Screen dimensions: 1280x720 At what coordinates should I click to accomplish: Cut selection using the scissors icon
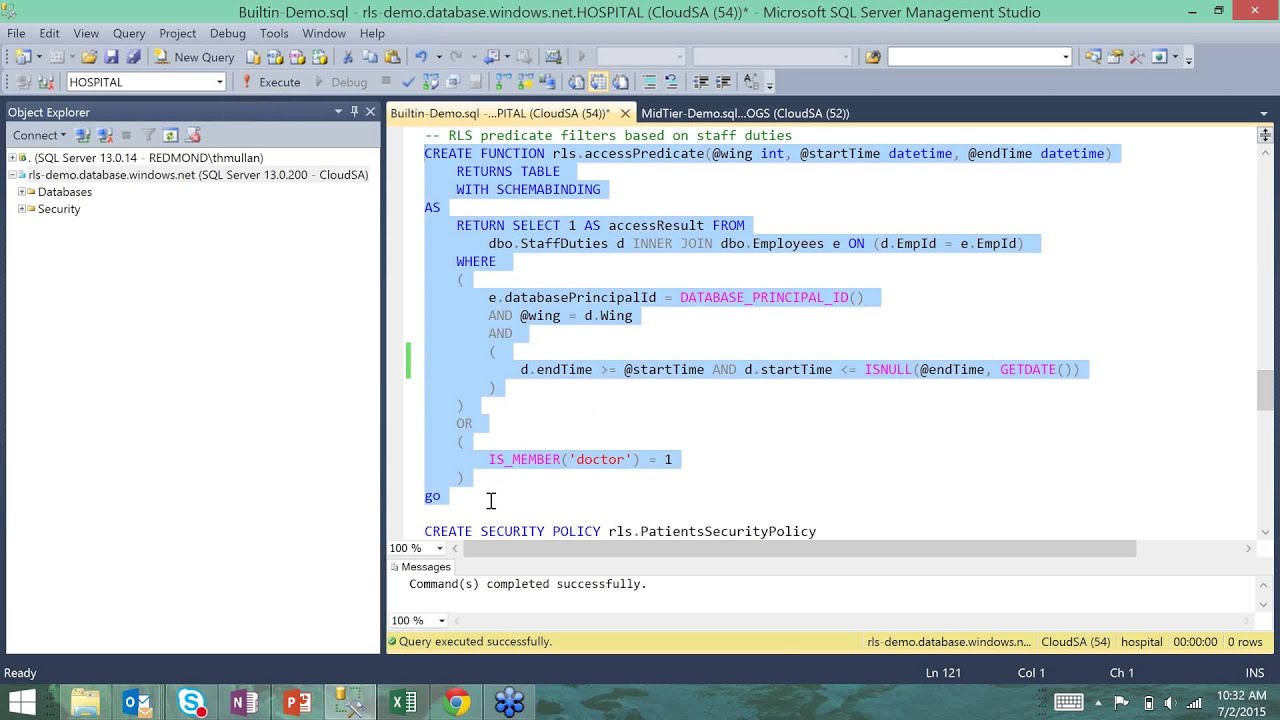[x=347, y=57]
